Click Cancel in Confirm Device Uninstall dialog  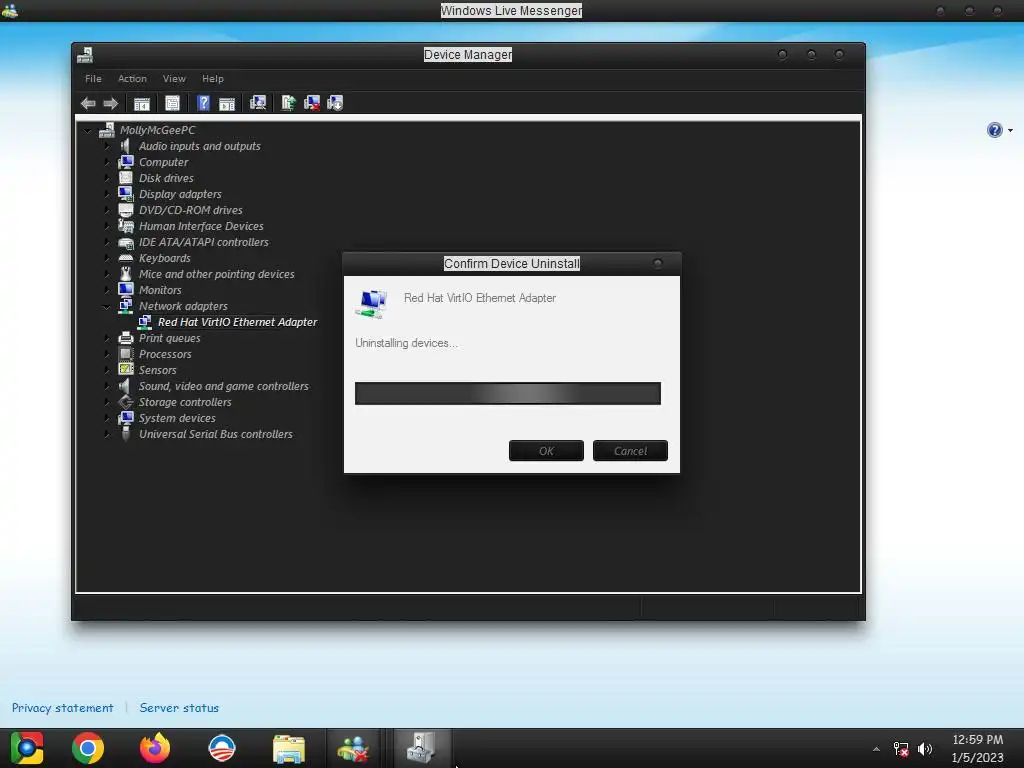coord(630,451)
